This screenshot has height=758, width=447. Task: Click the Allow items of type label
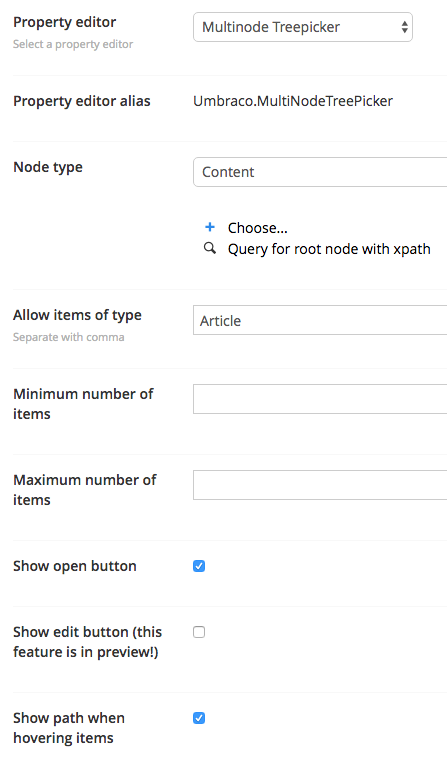point(77,315)
